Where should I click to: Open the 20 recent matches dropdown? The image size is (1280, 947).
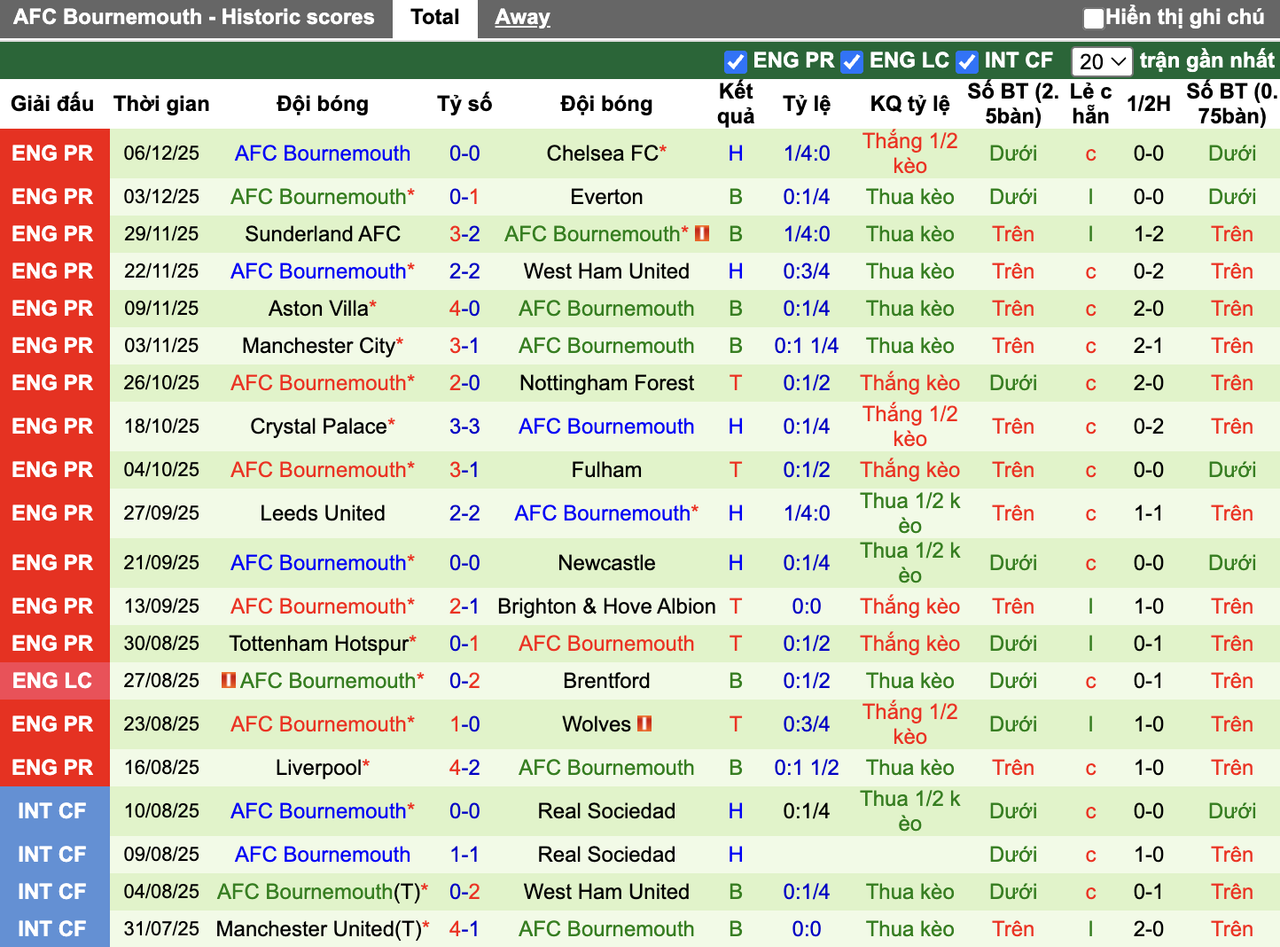coord(1101,62)
